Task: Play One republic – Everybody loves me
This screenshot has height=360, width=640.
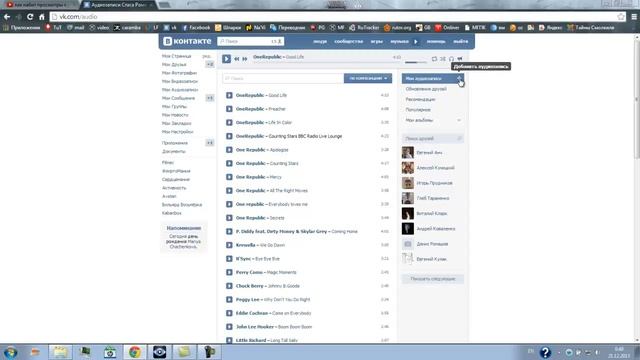Action: [229, 204]
